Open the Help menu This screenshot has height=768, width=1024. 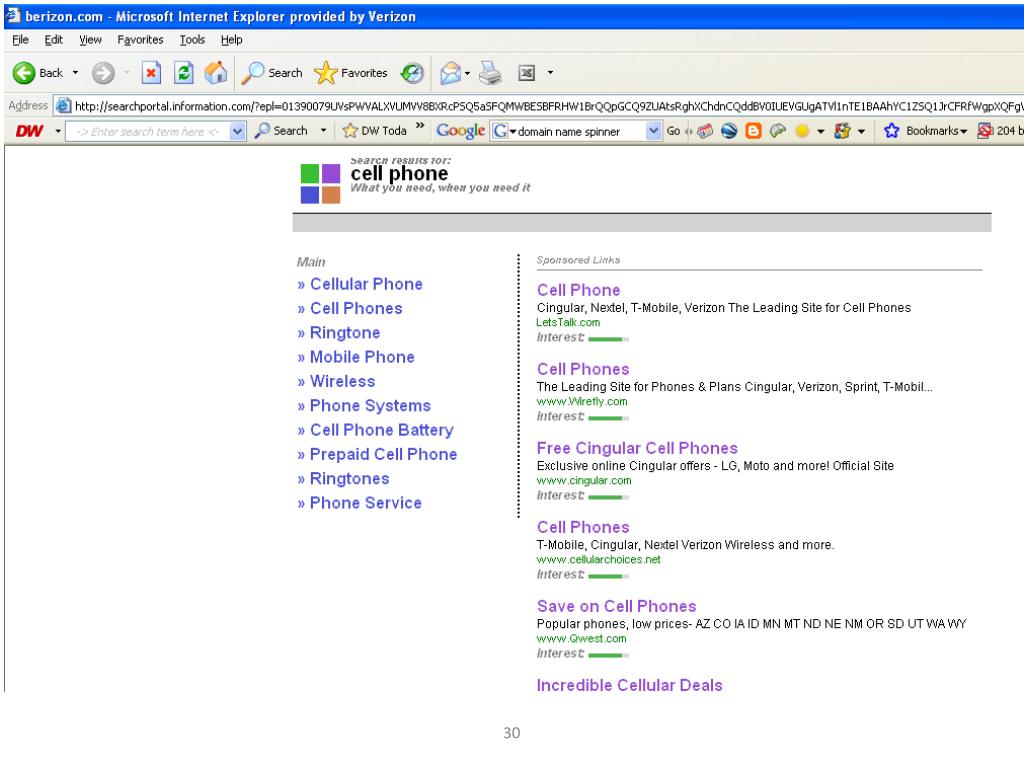pyautogui.click(x=231, y=40)
